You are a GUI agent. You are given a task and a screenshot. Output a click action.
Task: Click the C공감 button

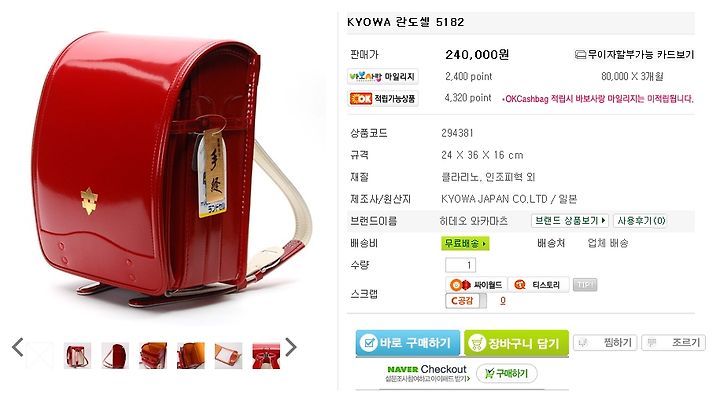(x=466, y=301)
